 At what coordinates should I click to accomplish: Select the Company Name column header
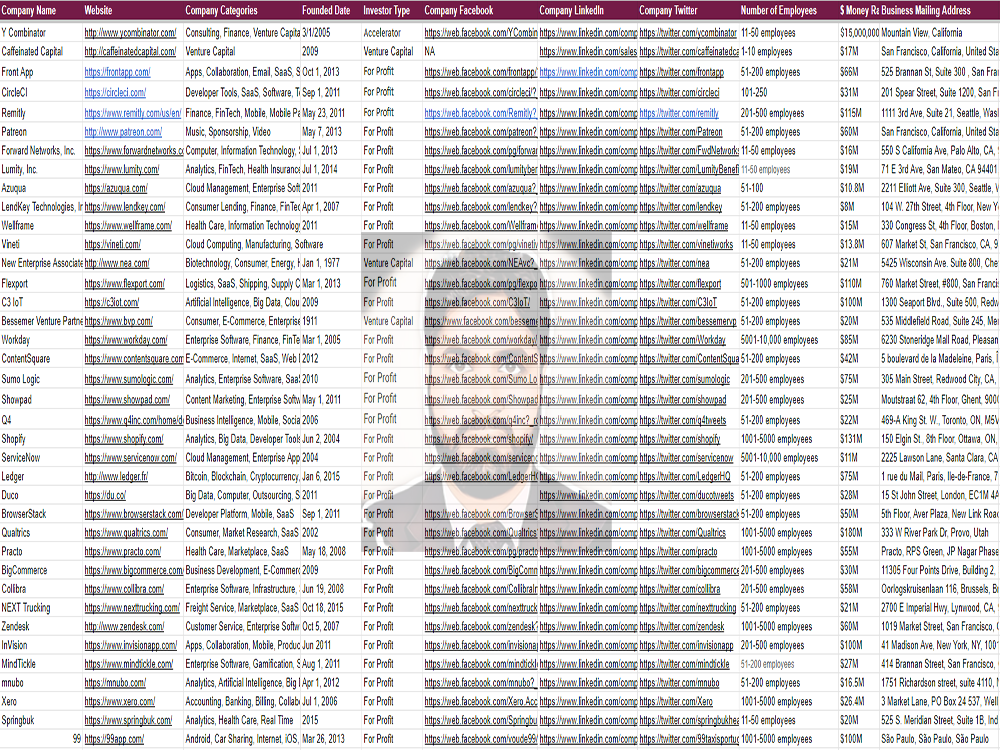(29, 11)
